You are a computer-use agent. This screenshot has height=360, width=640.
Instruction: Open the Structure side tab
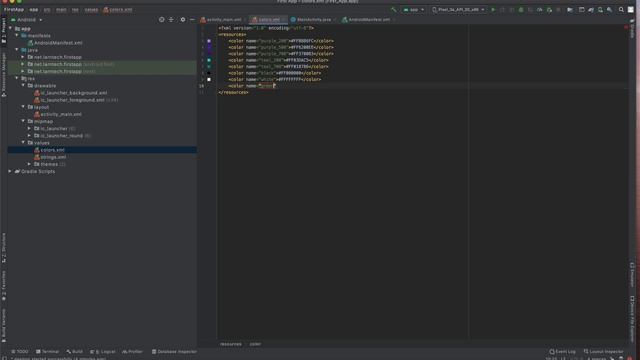pos(4,248)
